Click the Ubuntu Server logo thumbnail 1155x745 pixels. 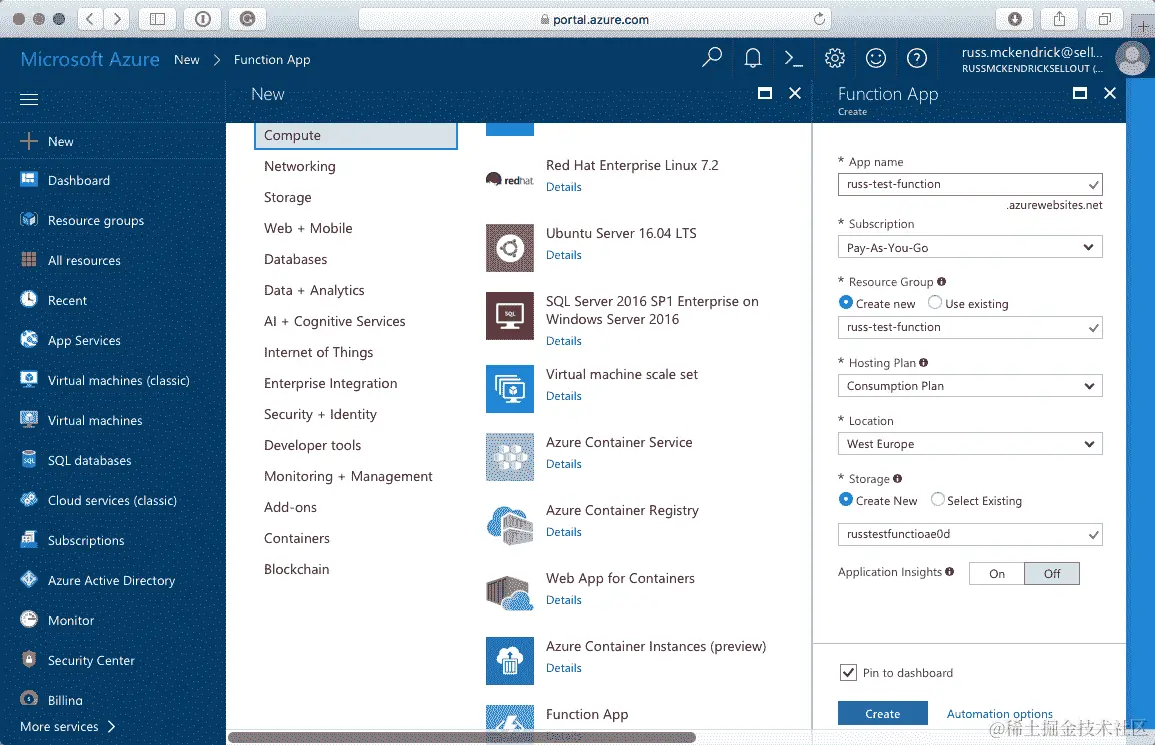tap(510, 248)
